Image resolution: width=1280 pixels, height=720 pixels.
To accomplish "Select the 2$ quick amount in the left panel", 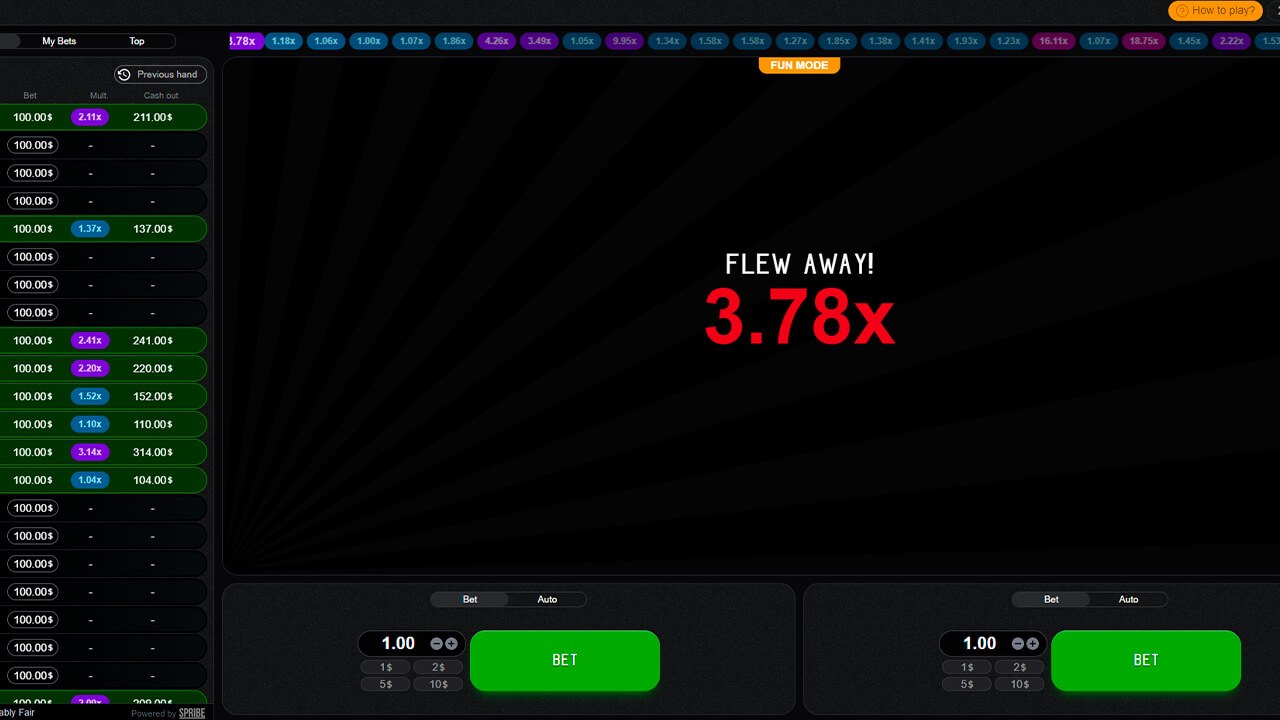I will pos(438,667).
